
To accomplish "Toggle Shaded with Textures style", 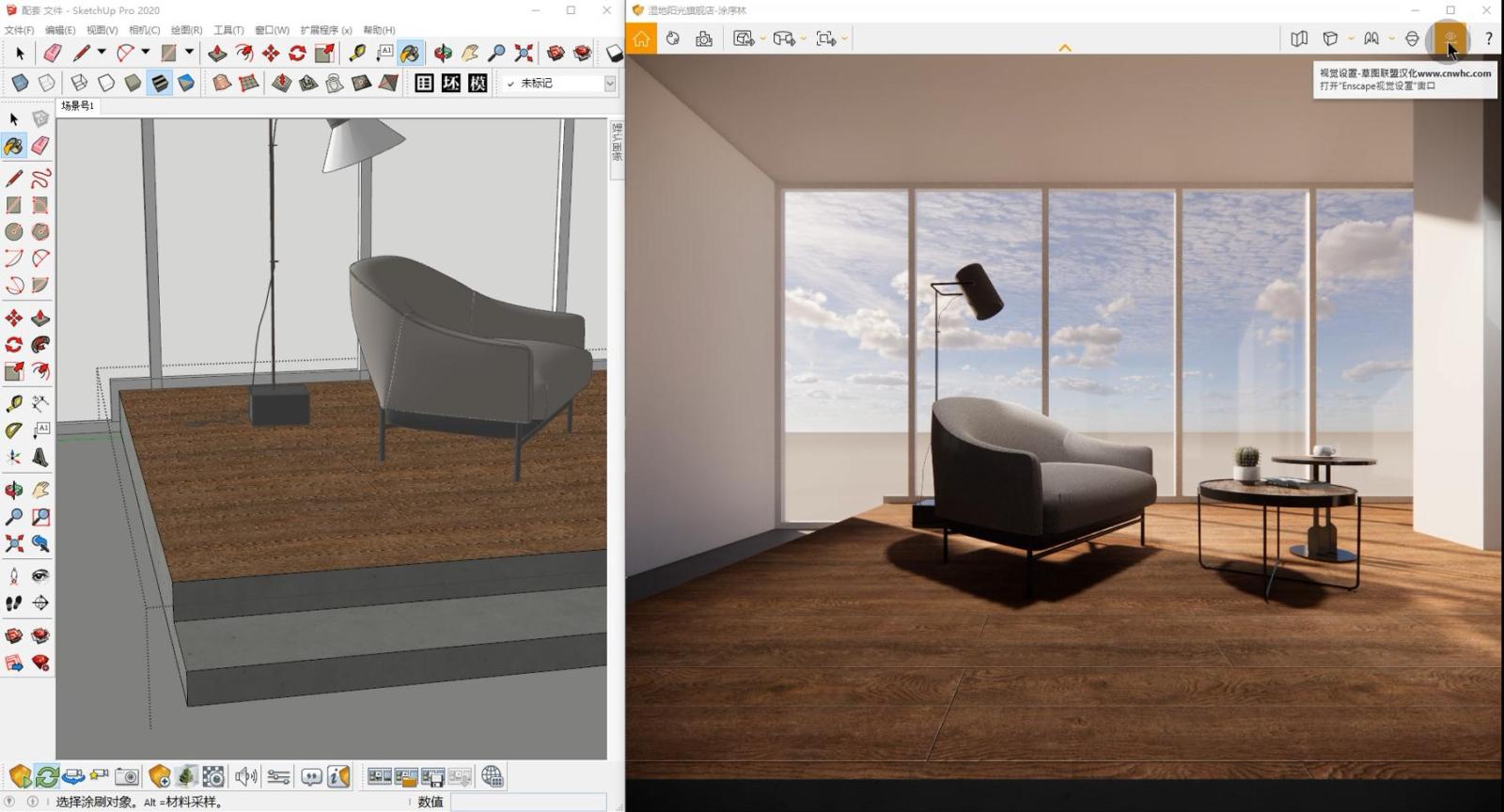I will (x=160, y=83).
